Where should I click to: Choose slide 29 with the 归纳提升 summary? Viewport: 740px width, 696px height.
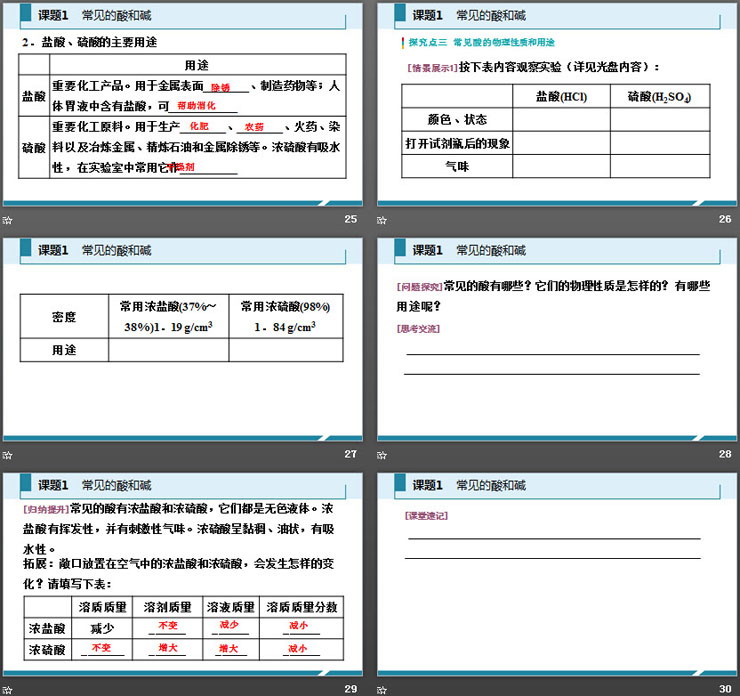(182, 574)
